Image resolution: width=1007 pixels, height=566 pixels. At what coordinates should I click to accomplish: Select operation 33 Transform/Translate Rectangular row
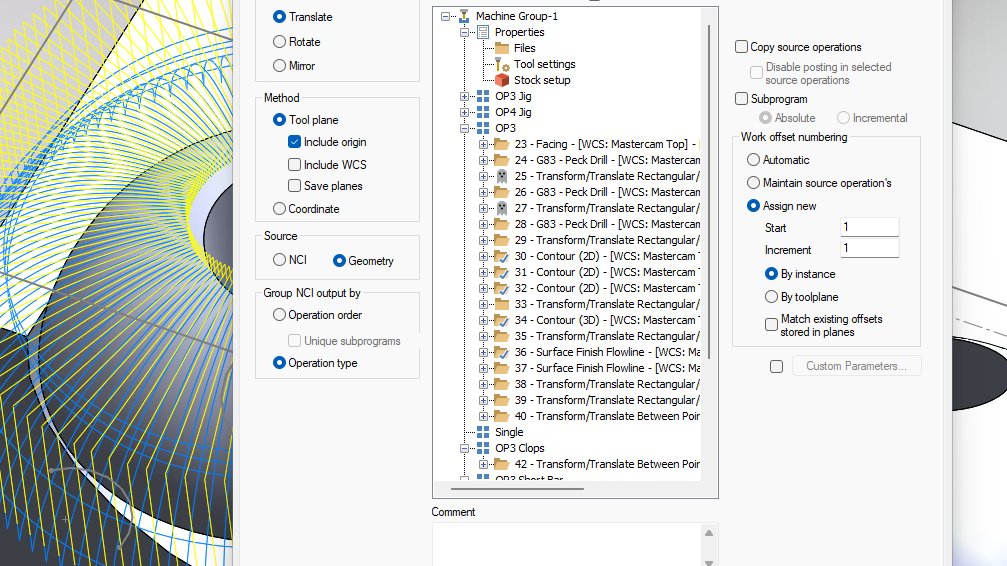607,304
